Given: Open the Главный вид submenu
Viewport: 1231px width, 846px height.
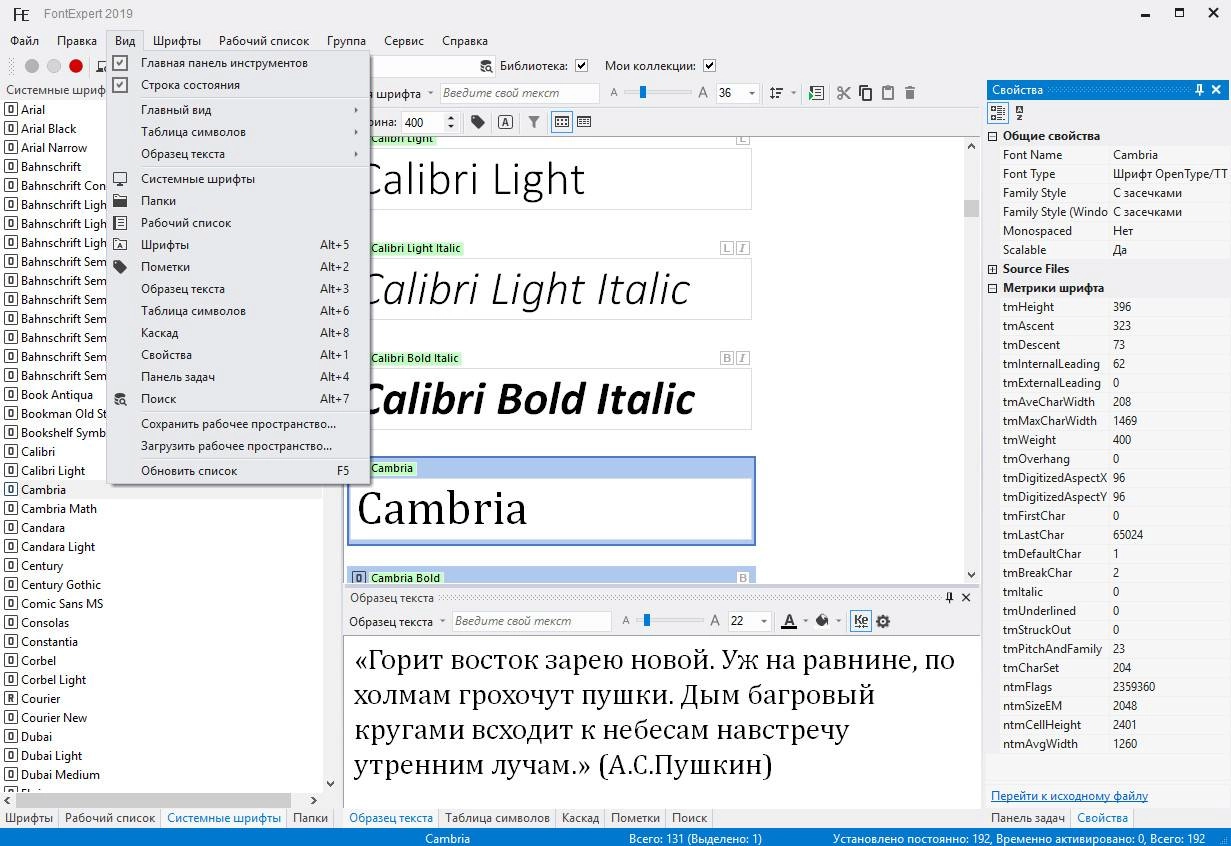Looking at the screenshot, I should point(239,110).
